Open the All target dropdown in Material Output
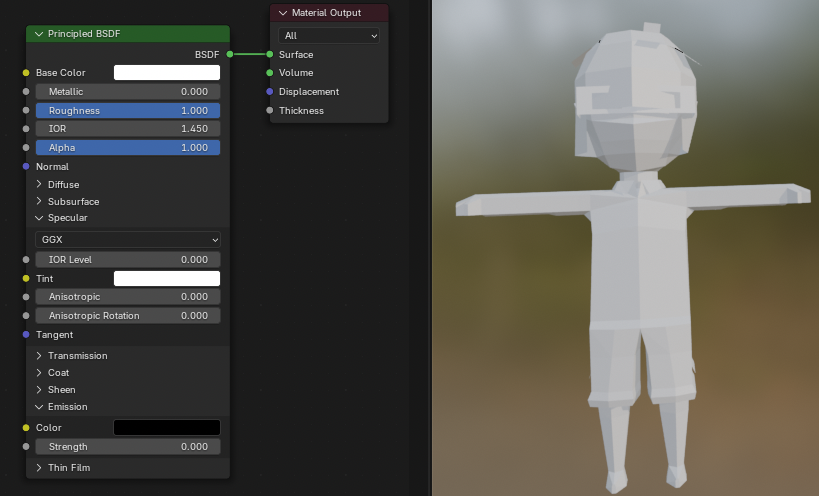819x496 pixels. coord(329,36)
